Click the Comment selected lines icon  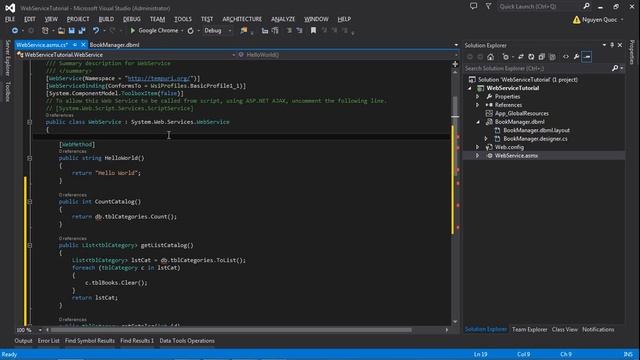point(289,31)
